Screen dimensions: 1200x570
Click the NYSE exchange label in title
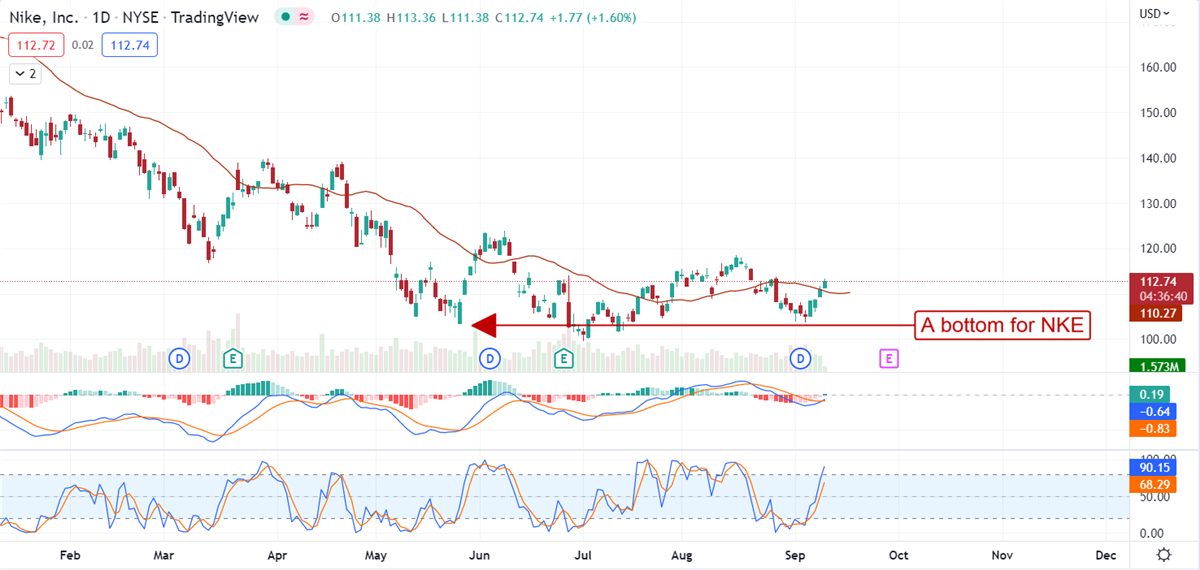point(140,17)
